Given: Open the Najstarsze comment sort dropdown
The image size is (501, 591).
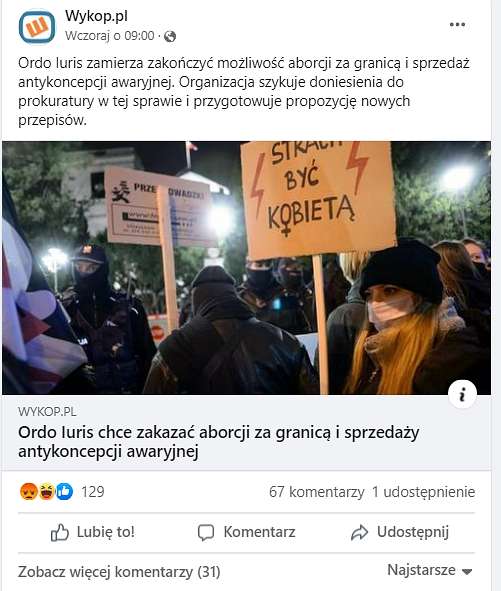Looking at the screenshot, I should click(430, 570).
